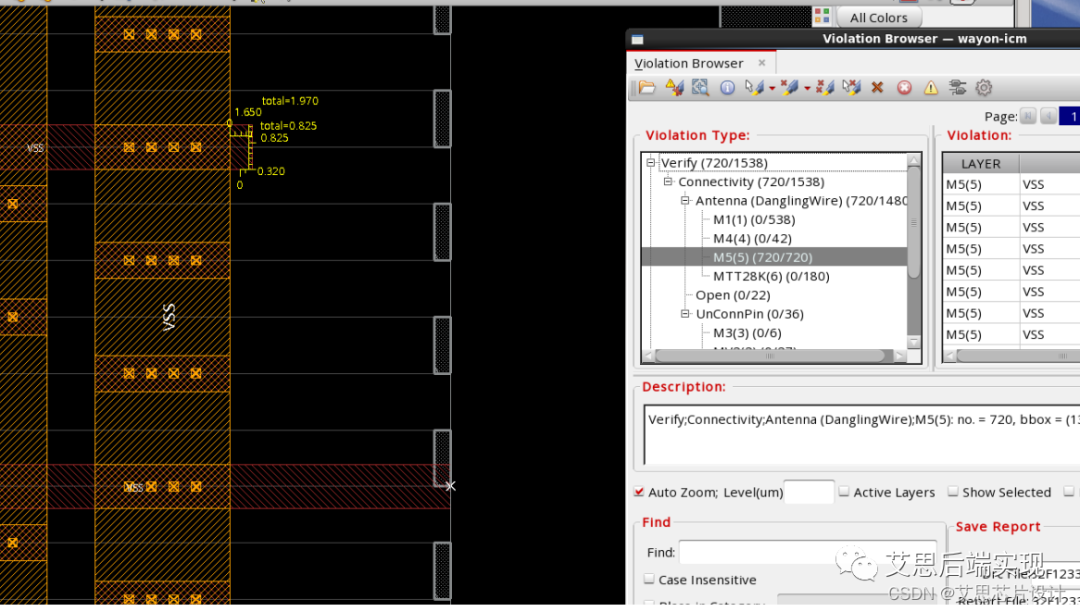Click the red circle X icon
Viewport: 1080px width, 612px height.
coord(904,88)
